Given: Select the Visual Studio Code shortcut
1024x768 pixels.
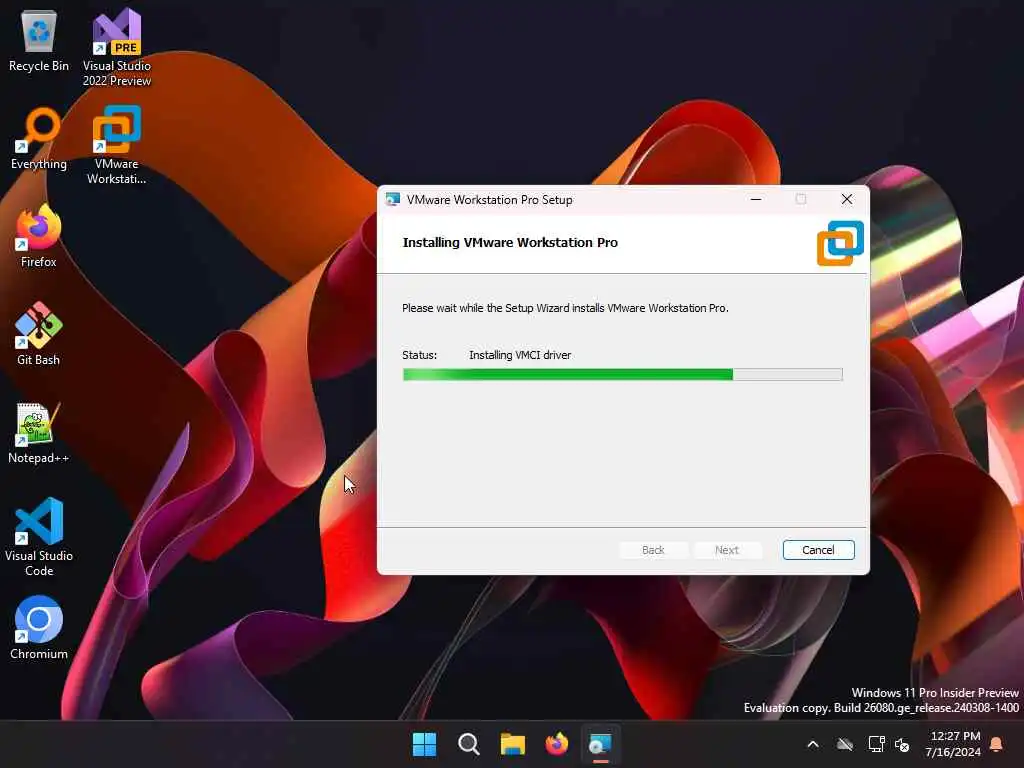Looking at the screenshot, I should tap(39, 537).
